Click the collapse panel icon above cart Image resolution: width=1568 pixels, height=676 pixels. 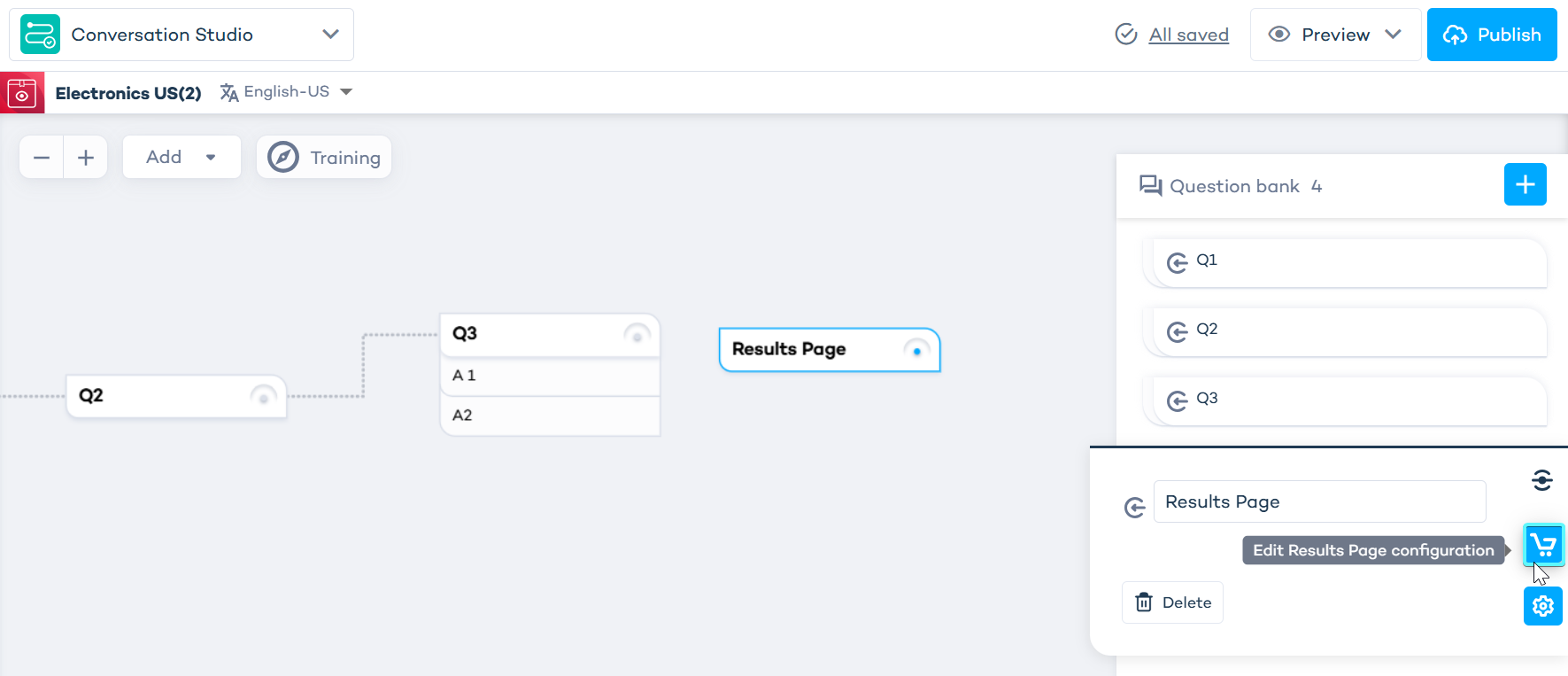point(1542,480)
